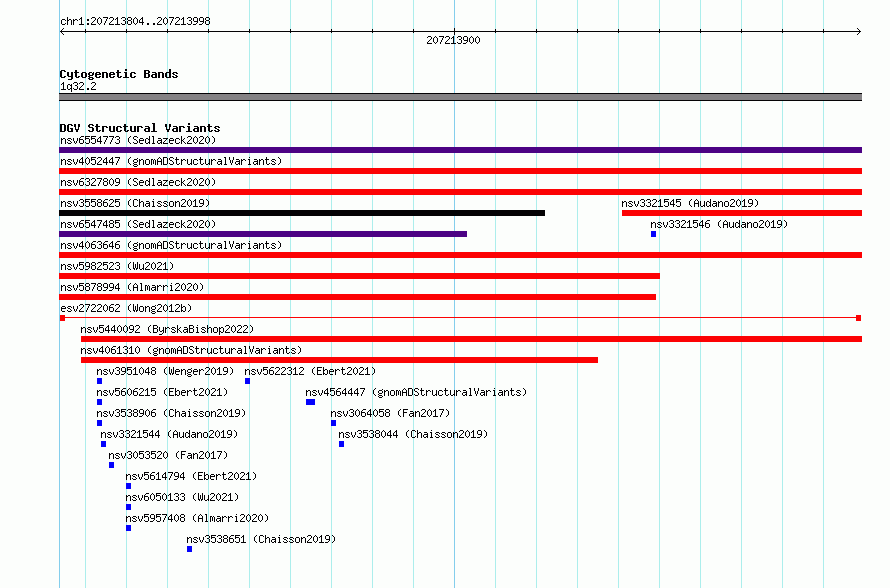Open the nsv5606215 (Ebert2021) label
This screenshot has width=890, height=588.
(162, 392)
